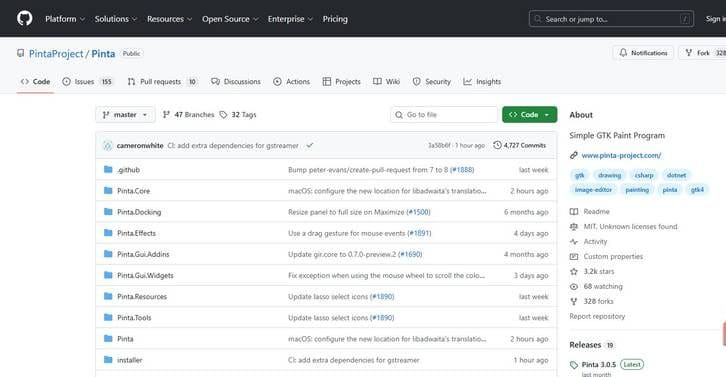Open Custom properties link

pos(607,257)
